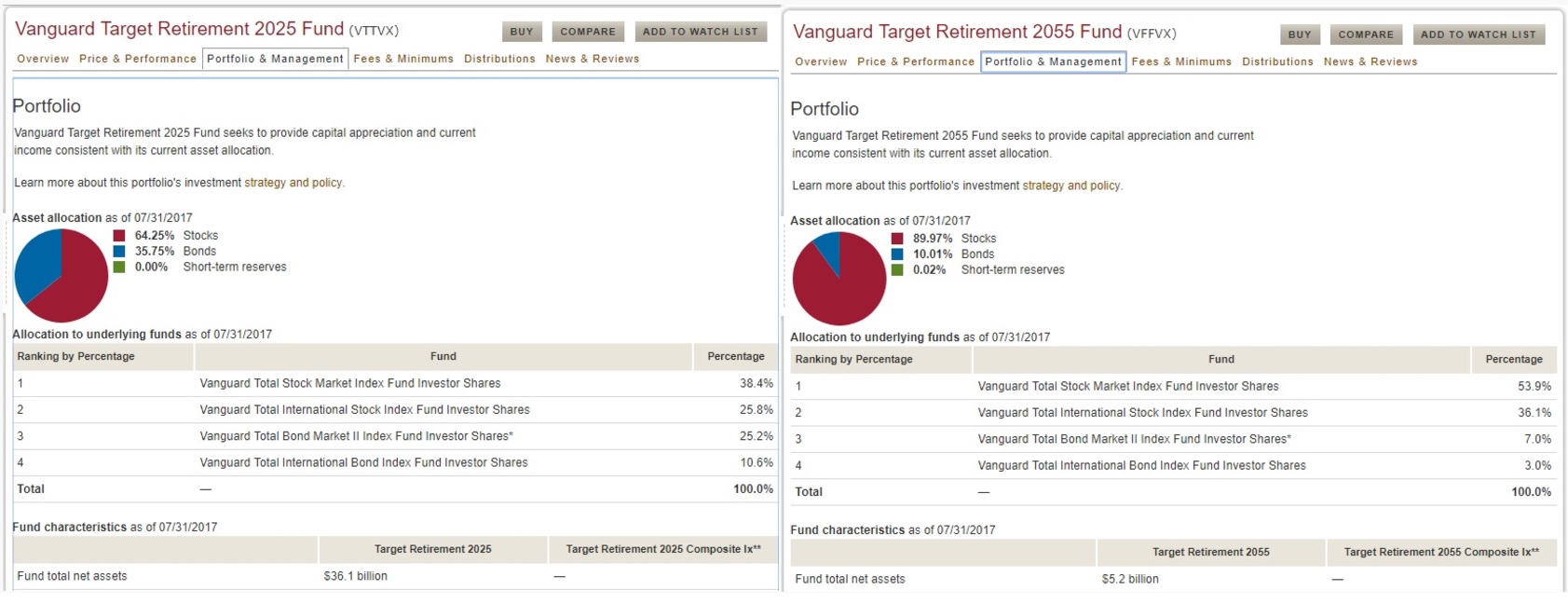Click the 2055 Fund asset allocation pie chart
This screenshot has width=1568, height=604.
pos(839,279)
